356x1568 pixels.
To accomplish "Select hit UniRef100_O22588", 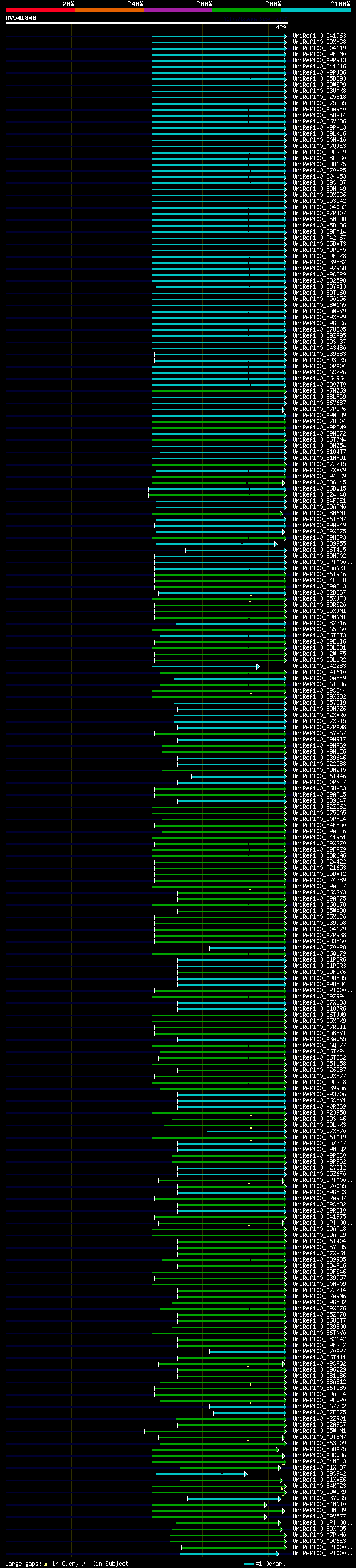I will 319,764.
